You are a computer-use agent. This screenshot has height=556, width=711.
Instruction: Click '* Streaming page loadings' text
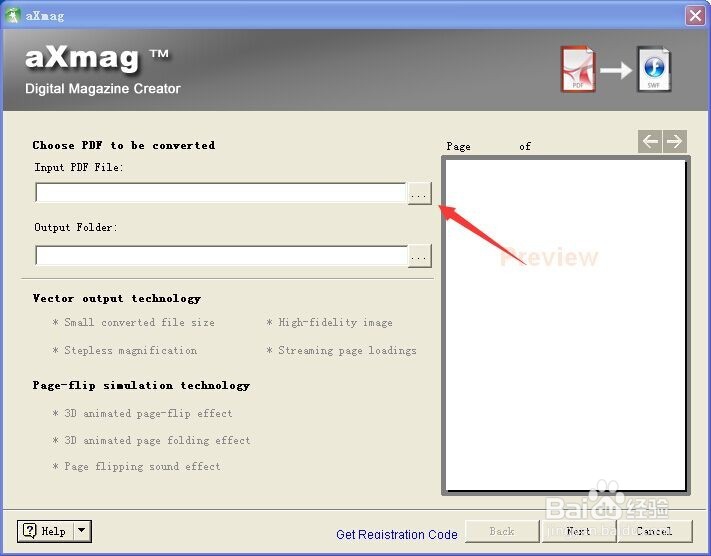point(341,351)
